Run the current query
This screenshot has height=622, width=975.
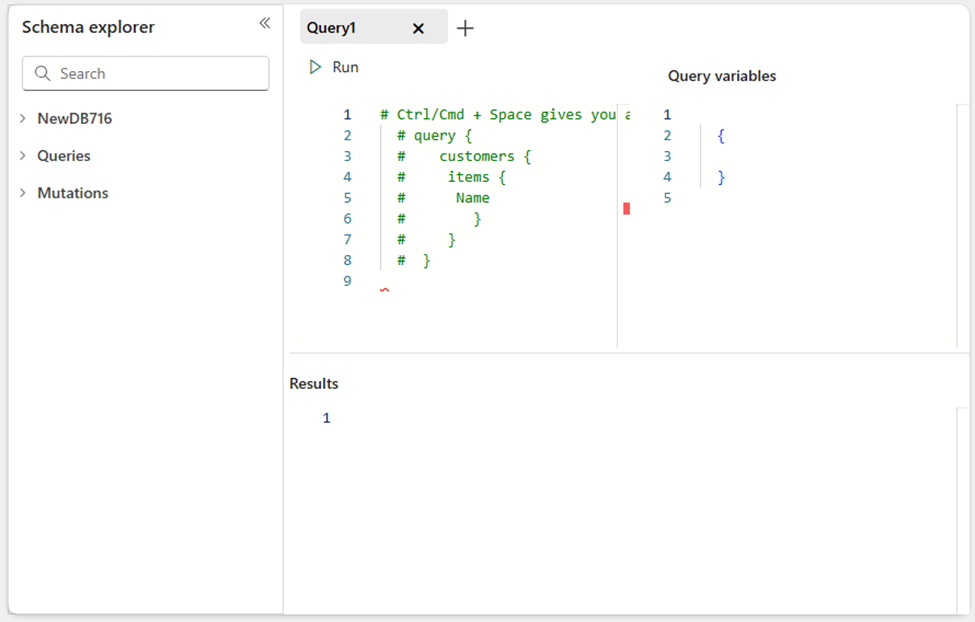click(333, 66)
